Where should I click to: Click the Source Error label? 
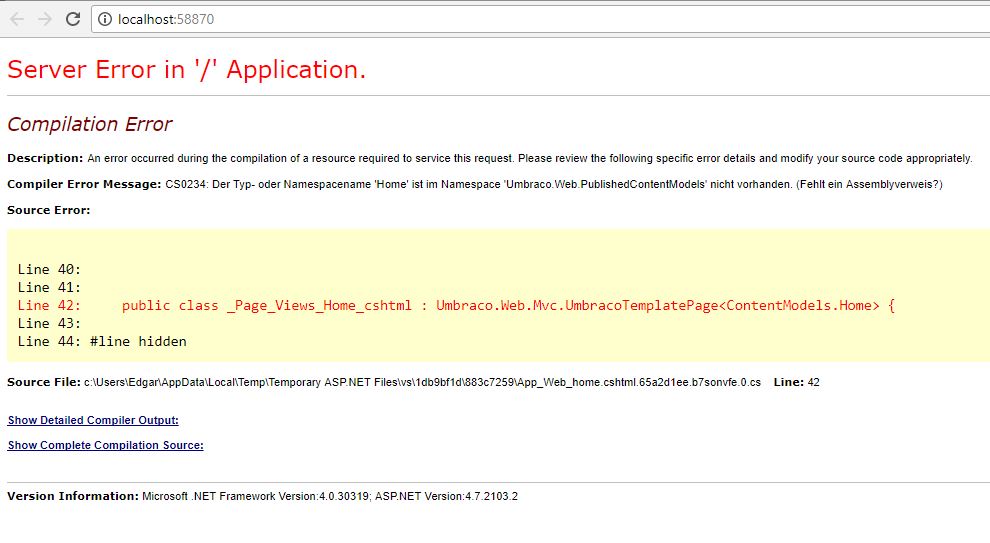coord(48,210)
